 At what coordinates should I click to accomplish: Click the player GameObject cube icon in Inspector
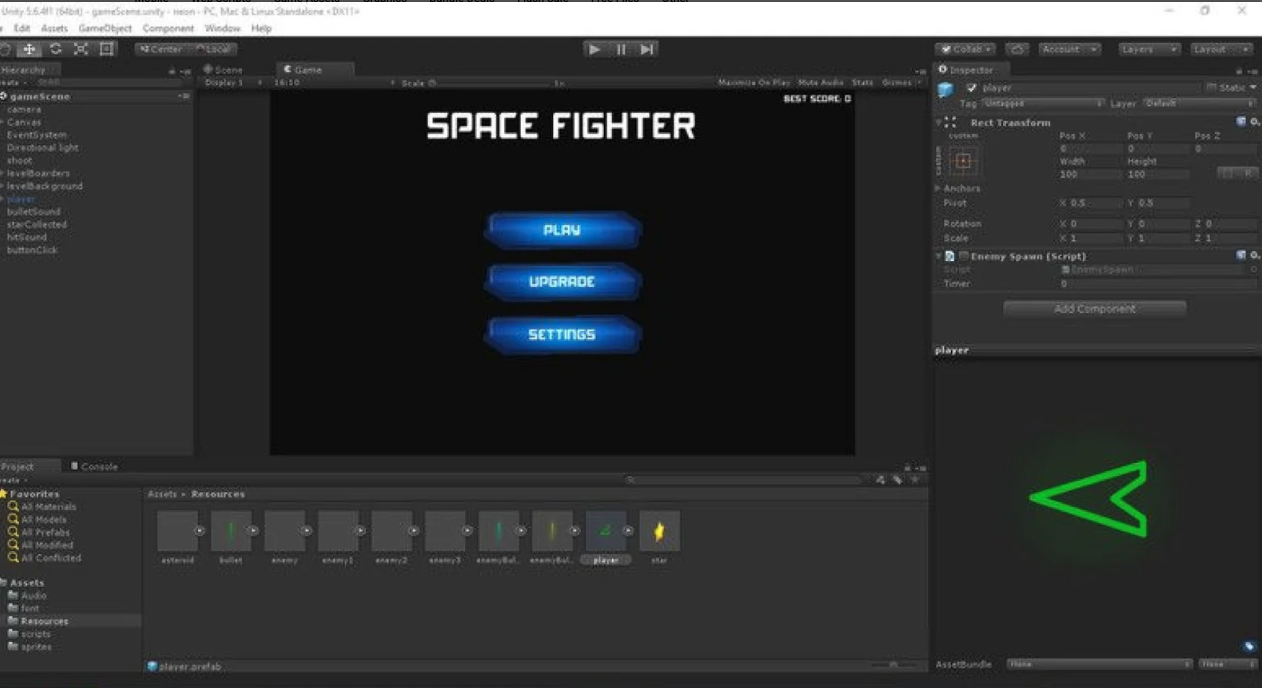pyautogui.click(x=945, y=90)
